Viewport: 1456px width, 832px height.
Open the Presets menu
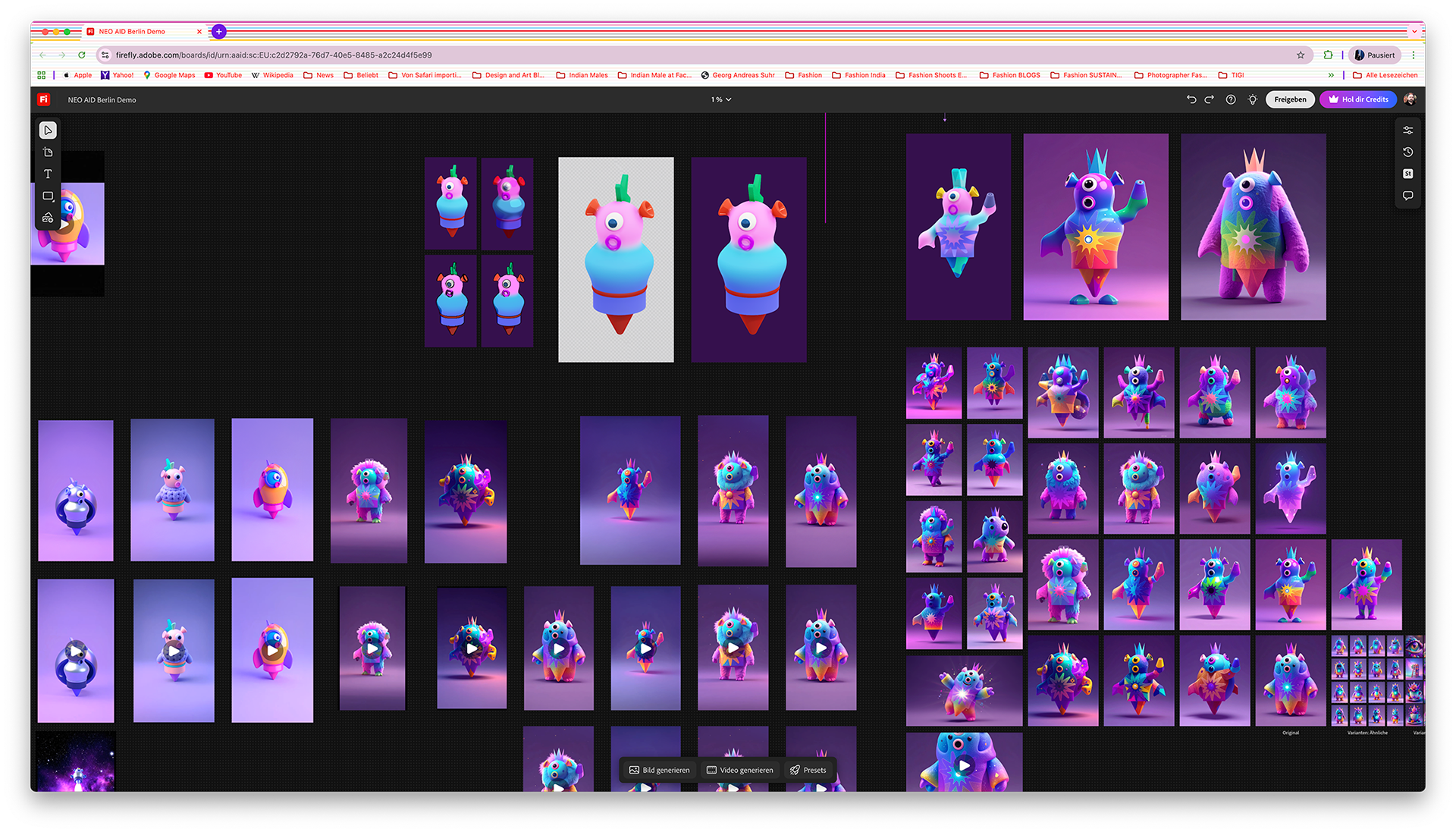pyautogui.click(x=808, y=770)
